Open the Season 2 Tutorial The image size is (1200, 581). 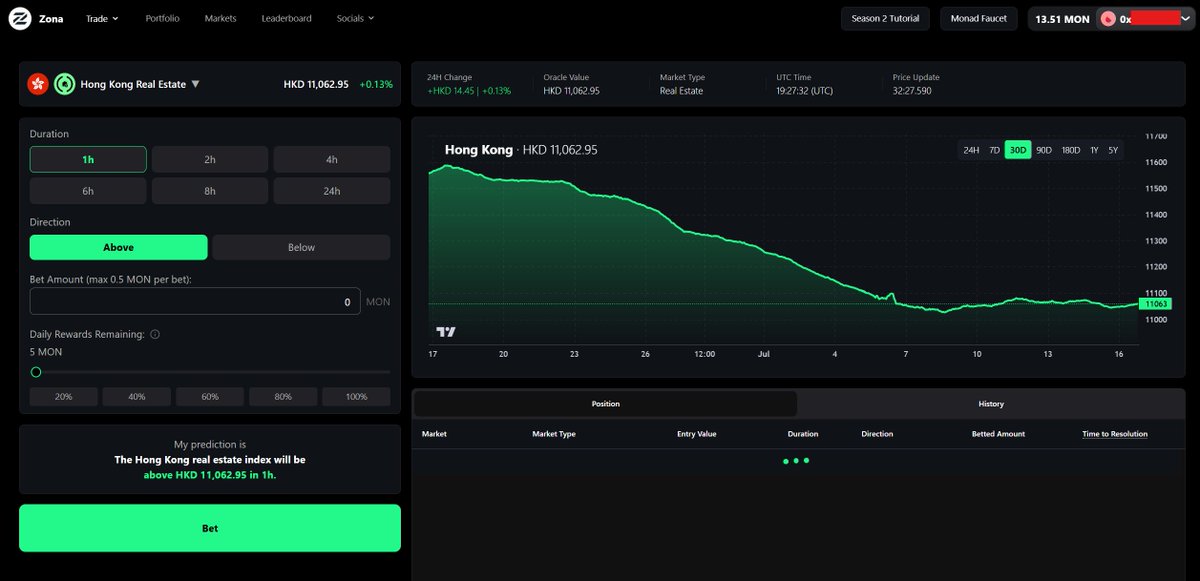coord(885,18)
